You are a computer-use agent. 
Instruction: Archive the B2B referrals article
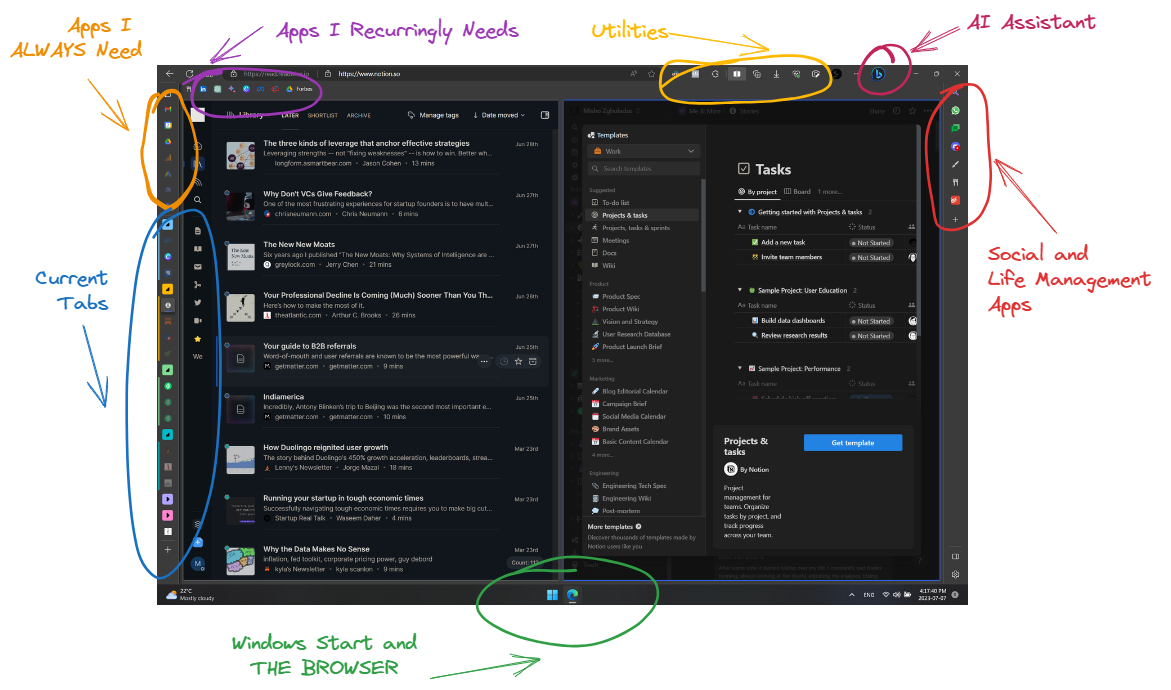coord(533,361)
